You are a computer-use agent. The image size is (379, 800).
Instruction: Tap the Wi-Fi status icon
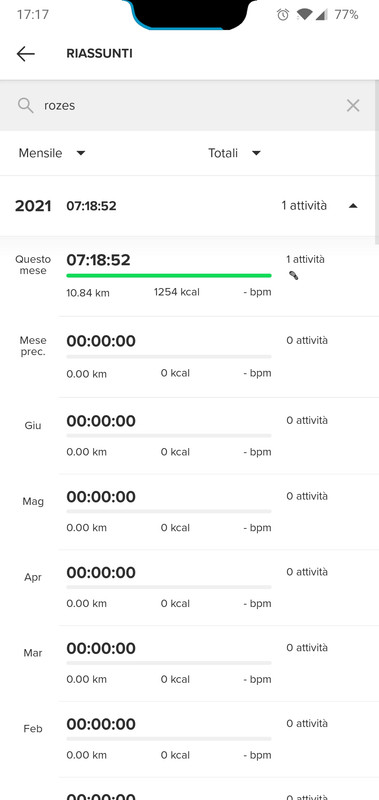[304, 15]
